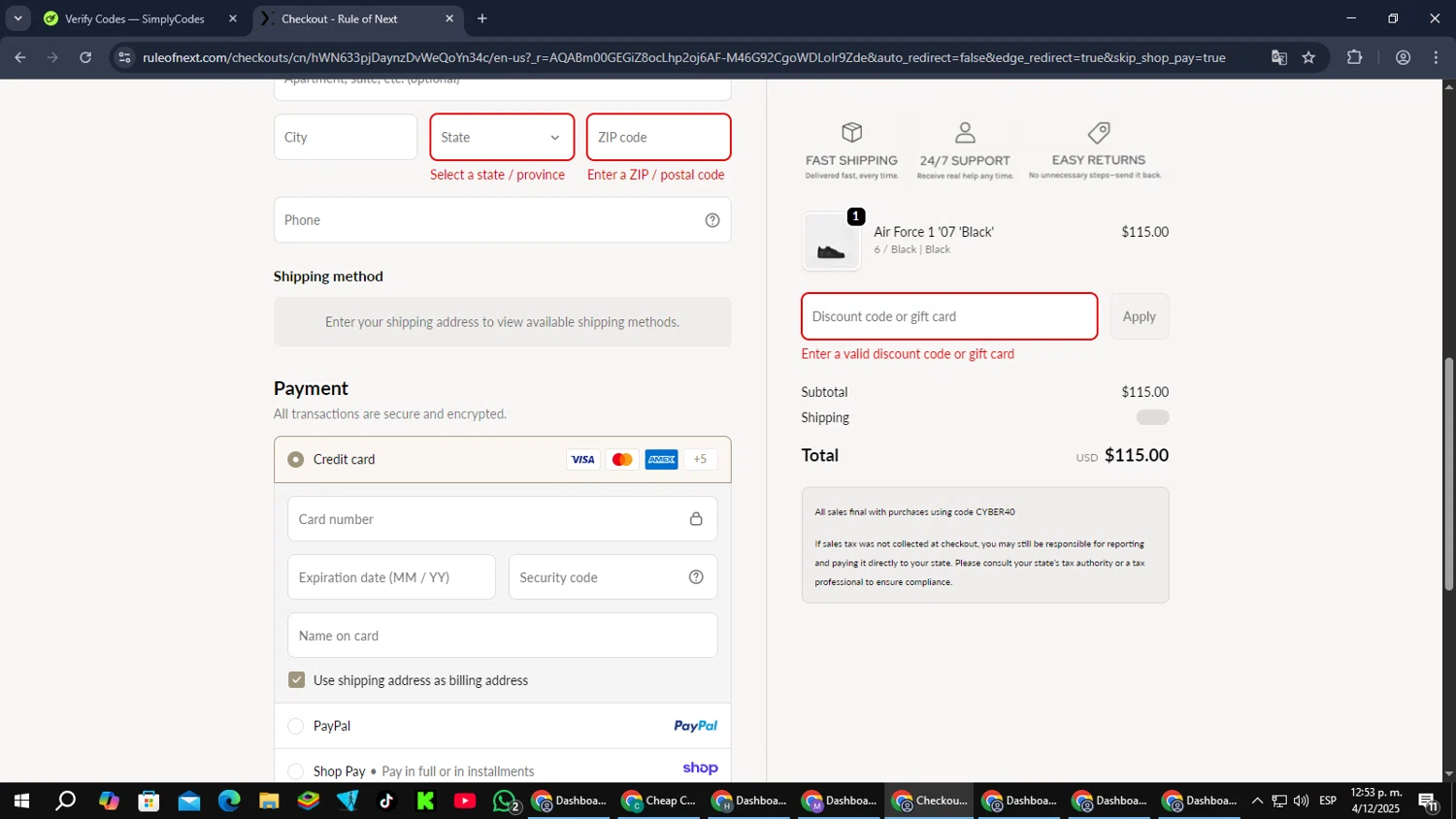Launch YouTube from the taskbar
This screenshot has width=1456, height=819.
(465, 801)
